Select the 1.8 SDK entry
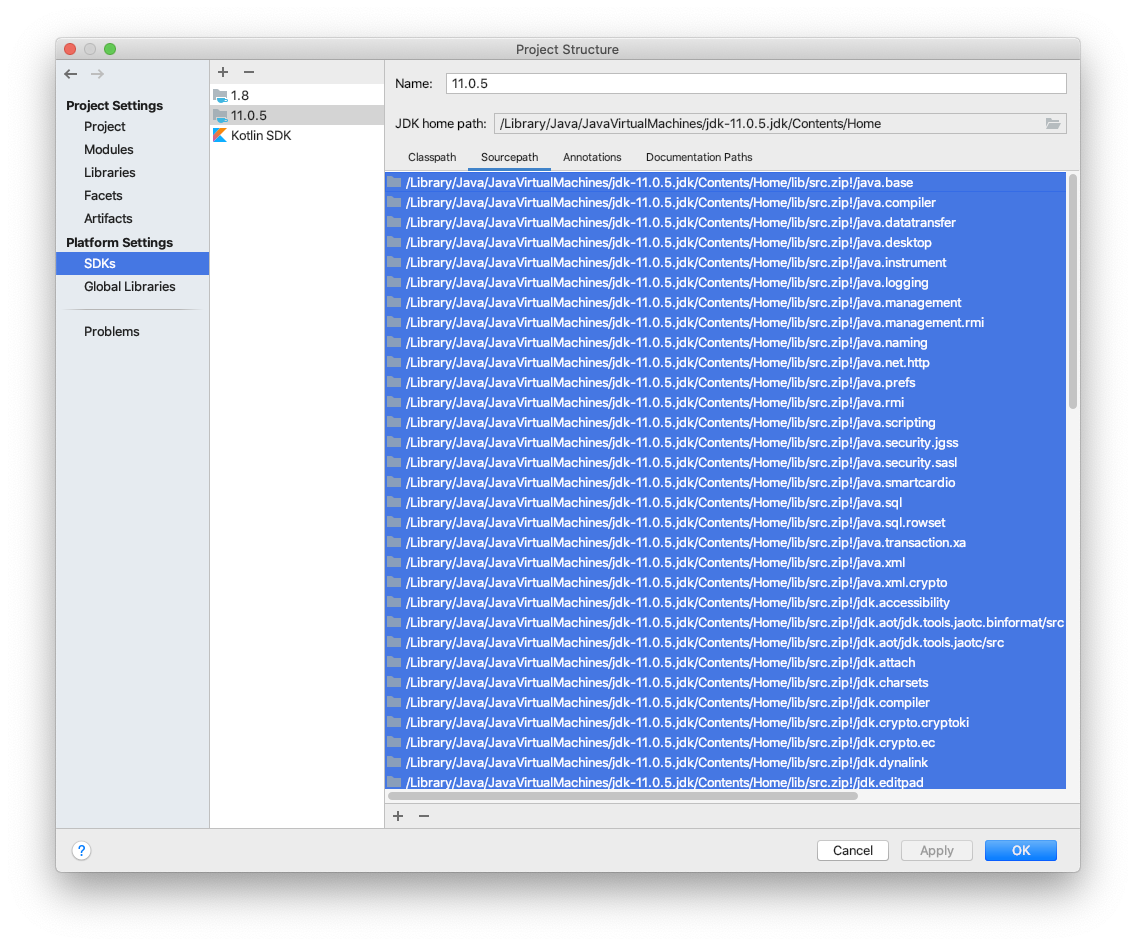 (297, 95)
